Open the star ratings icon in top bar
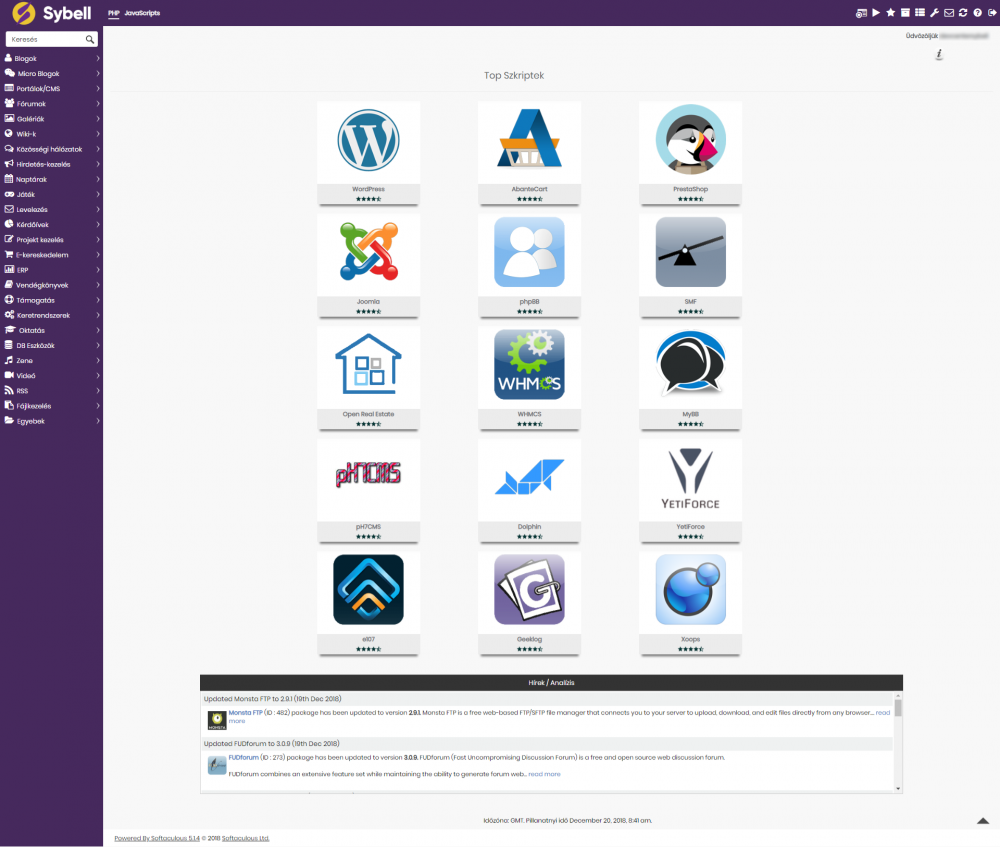This screenshot has height=847, width=1000. coord(891,13)
